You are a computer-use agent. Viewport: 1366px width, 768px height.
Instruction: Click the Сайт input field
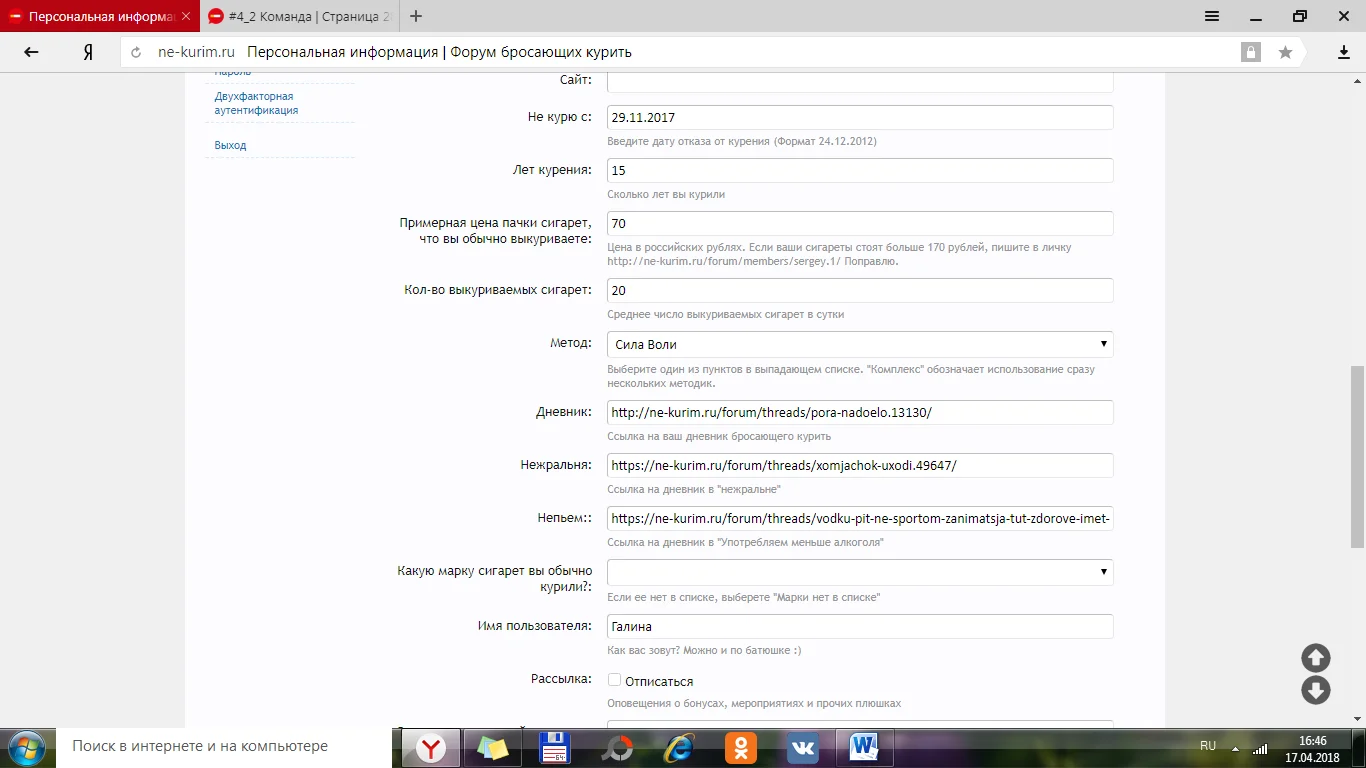[860, 81]
